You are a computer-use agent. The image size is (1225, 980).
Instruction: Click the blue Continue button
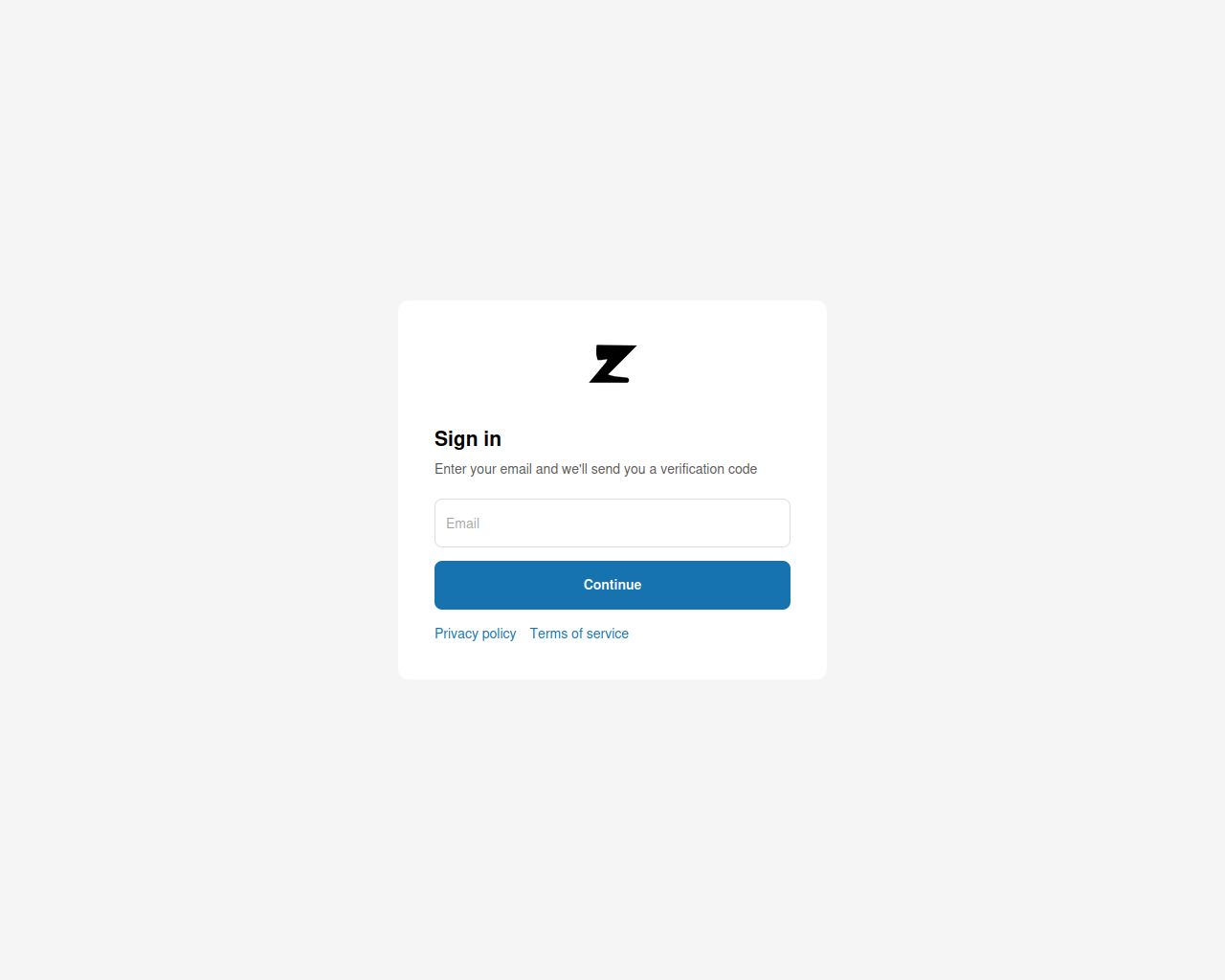click(612, 585)
